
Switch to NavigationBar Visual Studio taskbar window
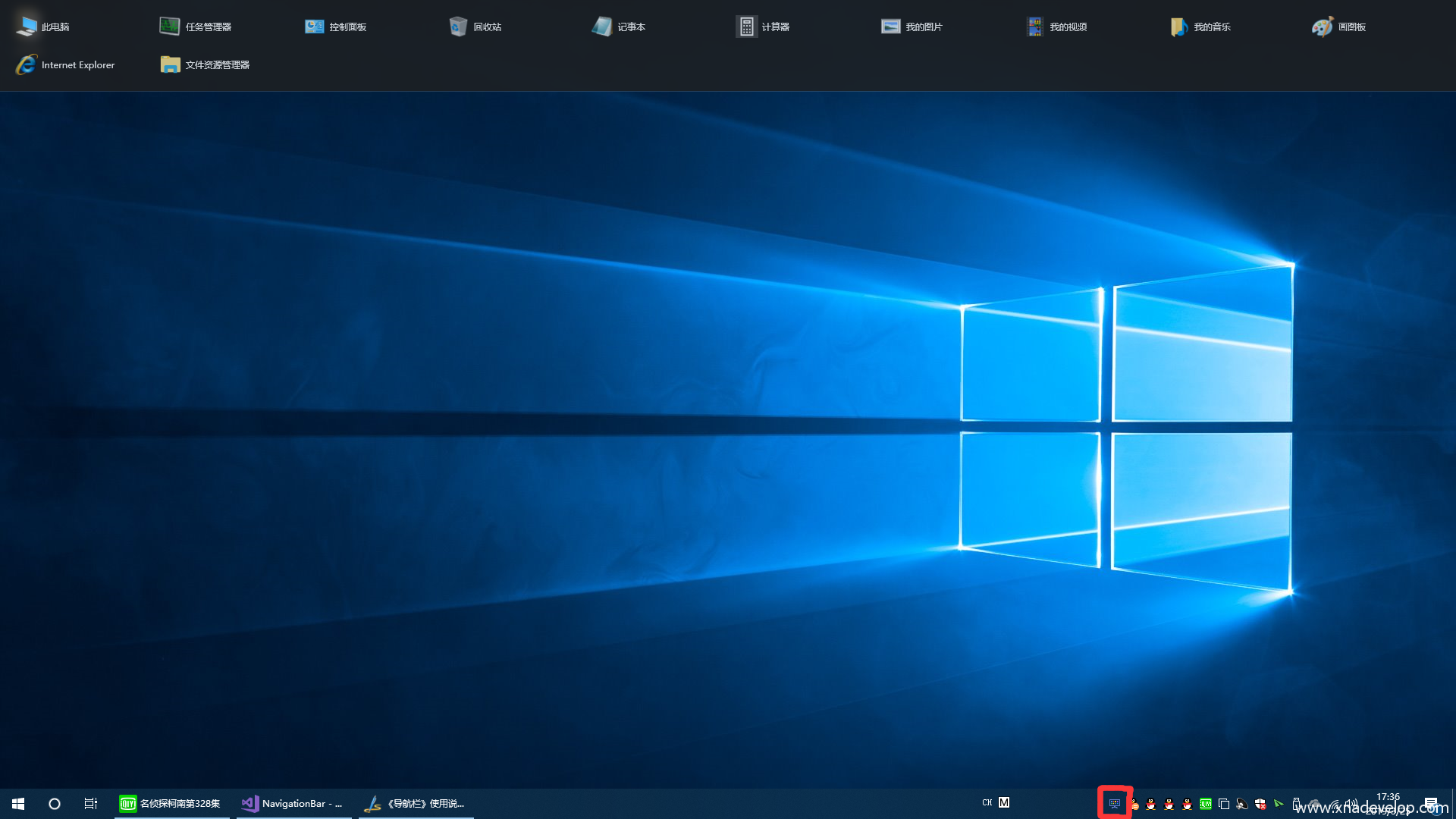coord(293,803)
